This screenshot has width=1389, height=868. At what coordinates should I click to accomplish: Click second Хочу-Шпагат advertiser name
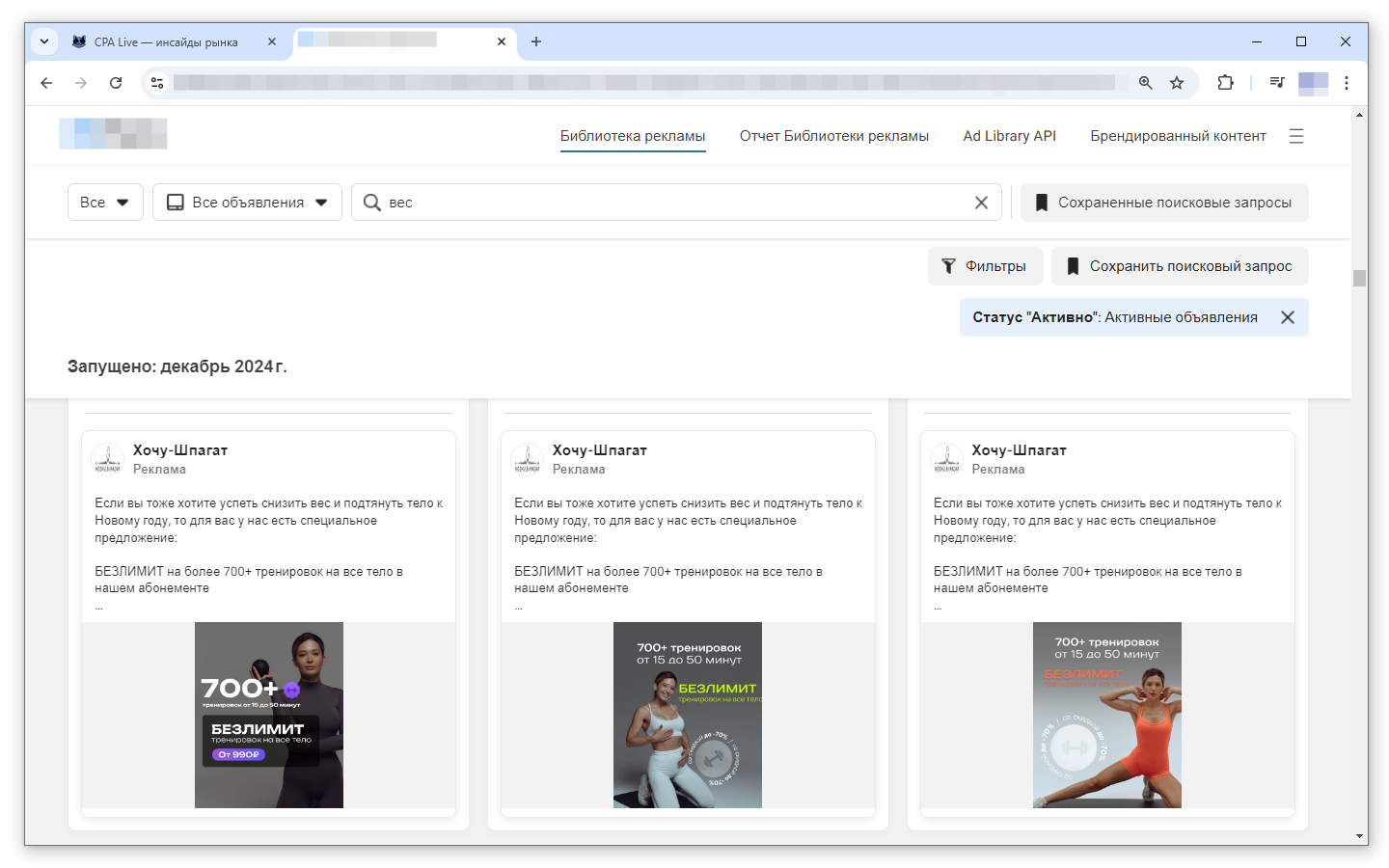point(600,450)
